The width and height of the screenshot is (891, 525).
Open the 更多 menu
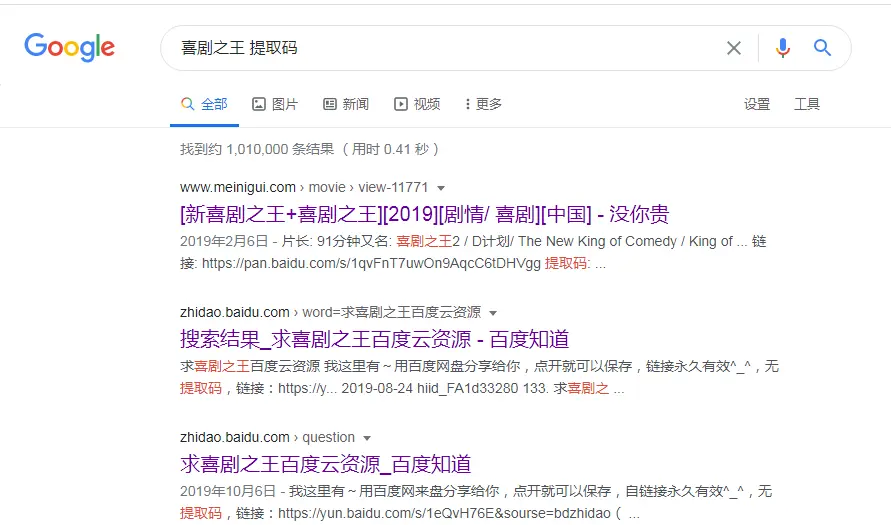tap(484, 104)
